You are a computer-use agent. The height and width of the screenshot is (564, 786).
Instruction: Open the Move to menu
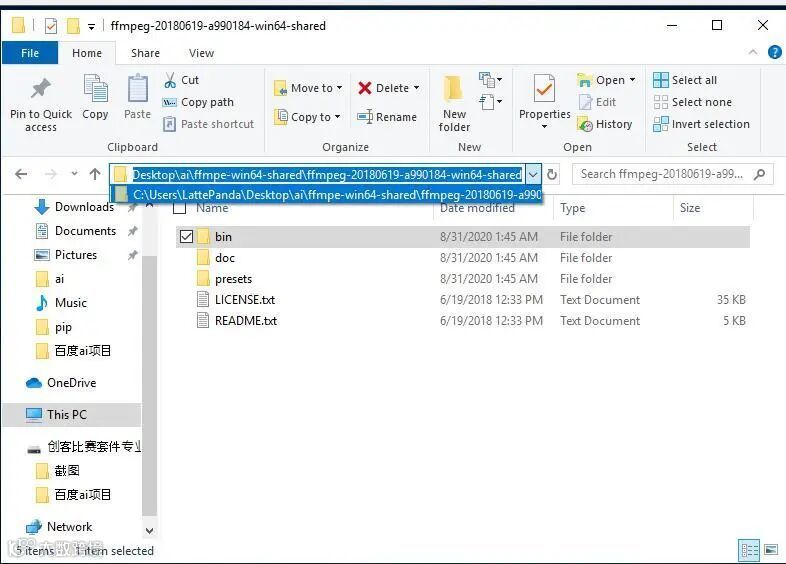[308, 88]
